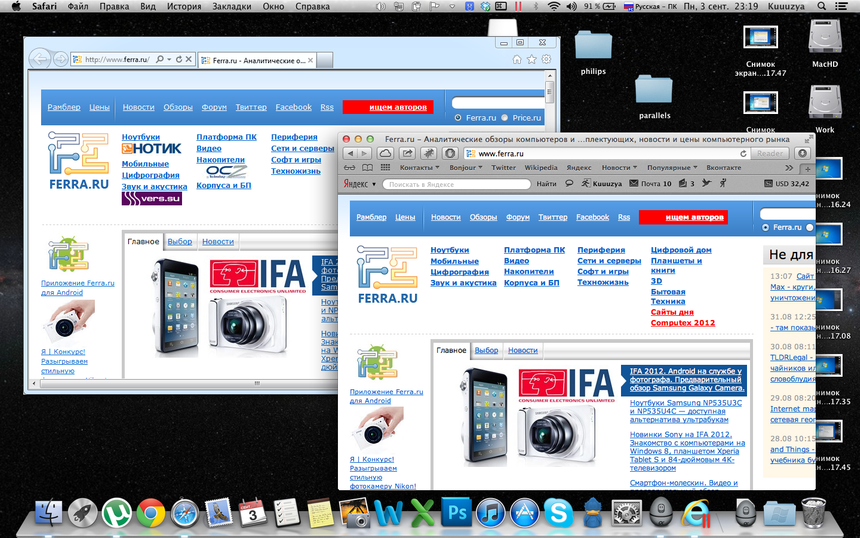Refresh page in Internet Explorer address bar
The height and width of the screenshot is (538, 860).
coord(179,59)
